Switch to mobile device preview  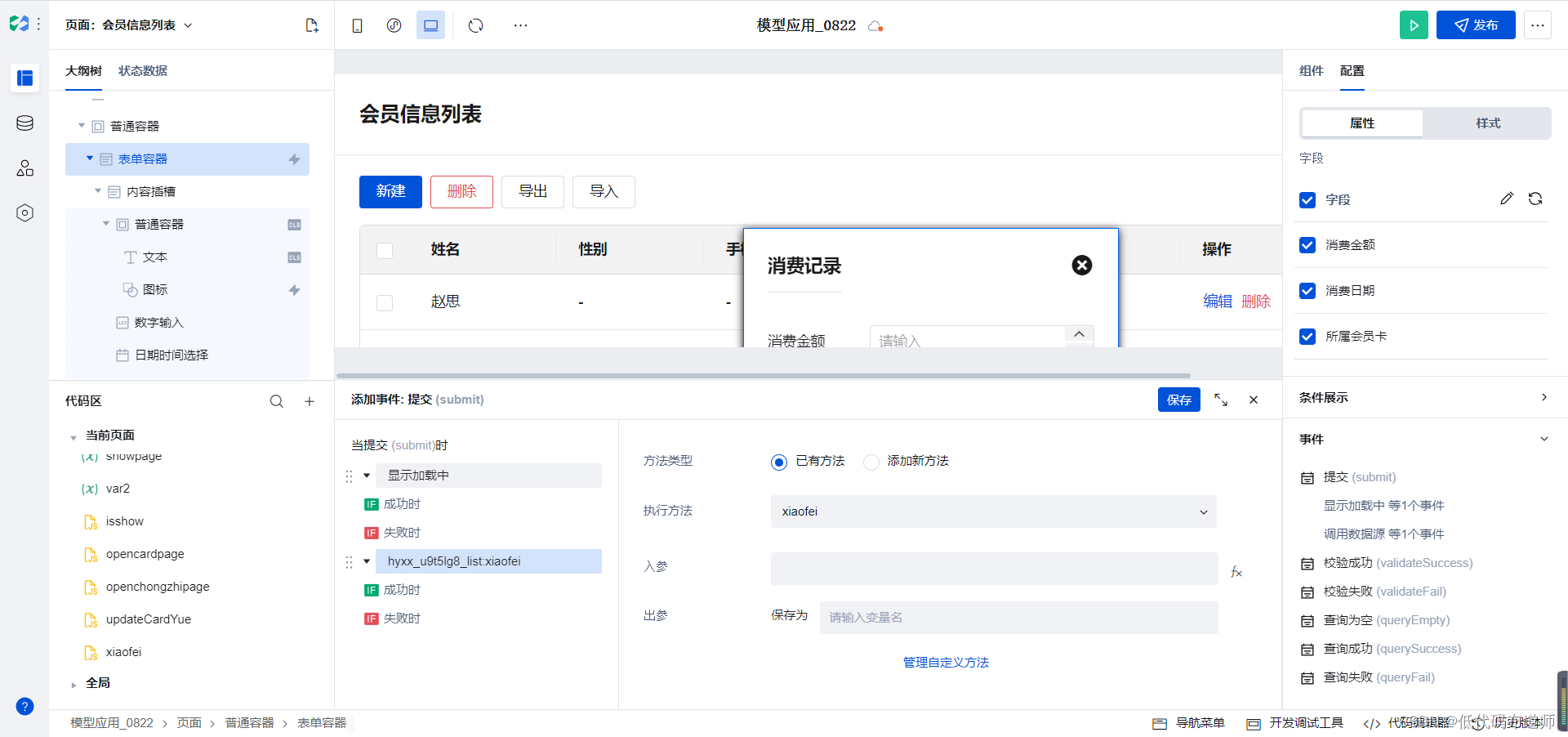pos(357,25)
